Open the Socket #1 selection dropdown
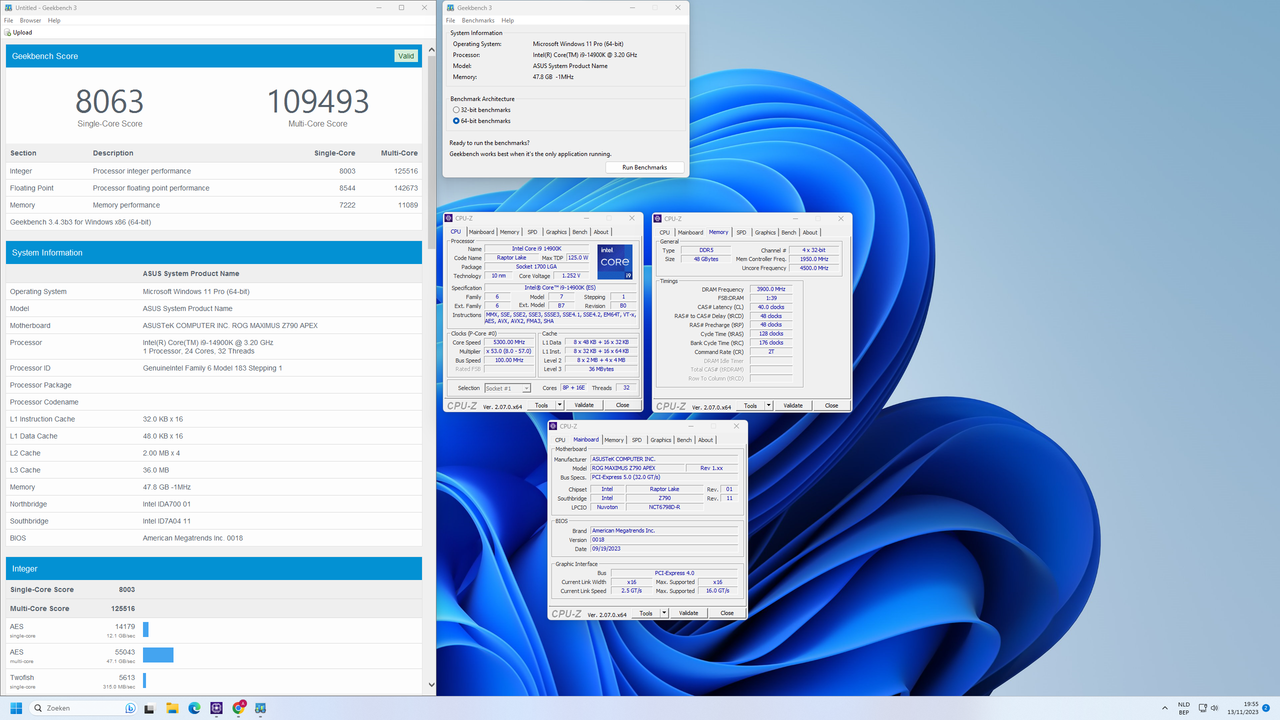Screen dimensions: 1280x720 [507, 388]
